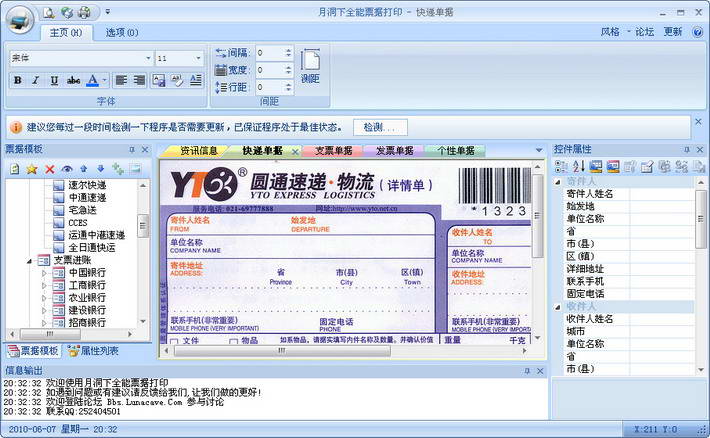Toggle underline formatting
The width and height of the screenshot is (710, 438).
click(x=54, y=81)
